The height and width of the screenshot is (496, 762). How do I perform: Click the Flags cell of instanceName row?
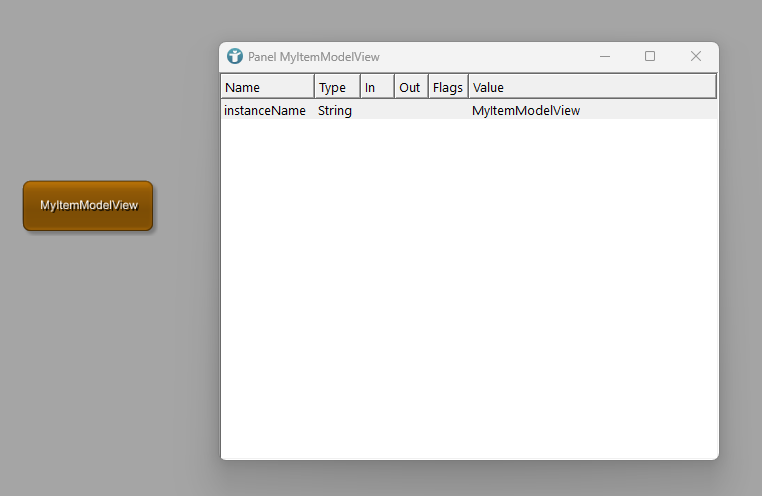coord(448,111)
